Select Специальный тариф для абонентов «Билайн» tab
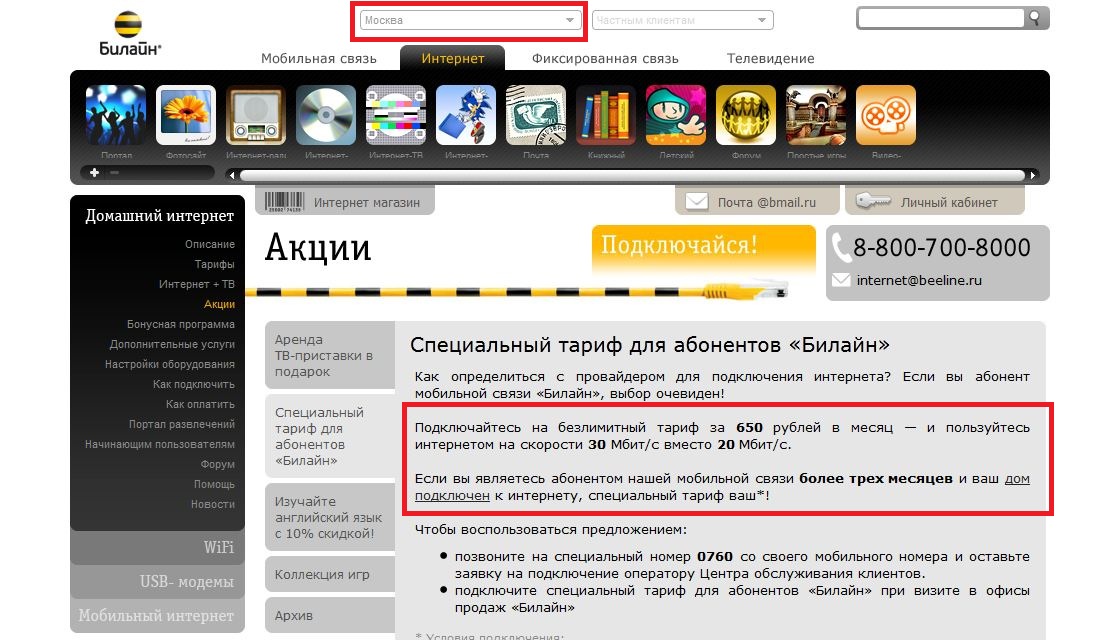Viewport: 1095px width, 640px height. 330,436
